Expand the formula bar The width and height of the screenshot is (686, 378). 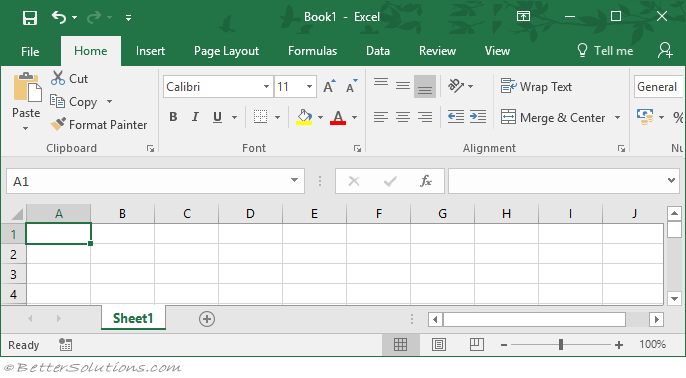click(672, 180)
